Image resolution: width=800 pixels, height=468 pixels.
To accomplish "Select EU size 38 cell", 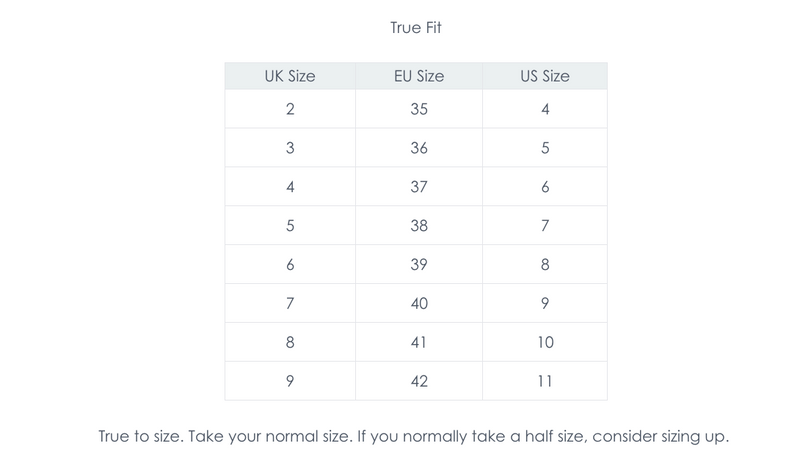I will click(419, 226).
